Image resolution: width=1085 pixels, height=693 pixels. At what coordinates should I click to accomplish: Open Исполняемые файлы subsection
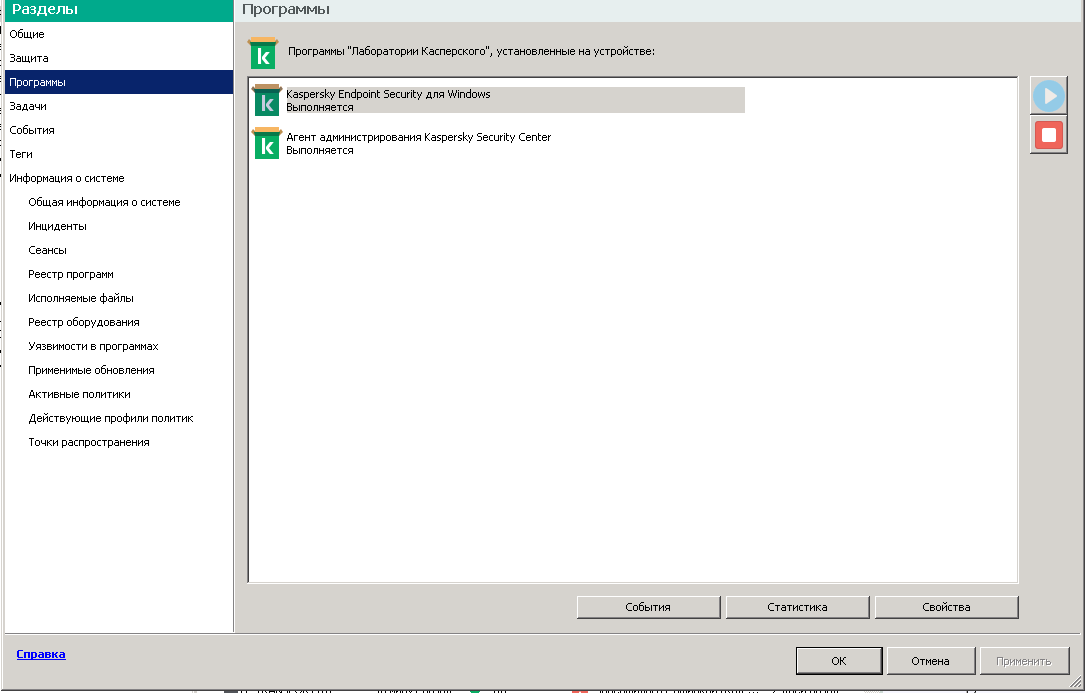pyautogui.click(x=81, y=298)
